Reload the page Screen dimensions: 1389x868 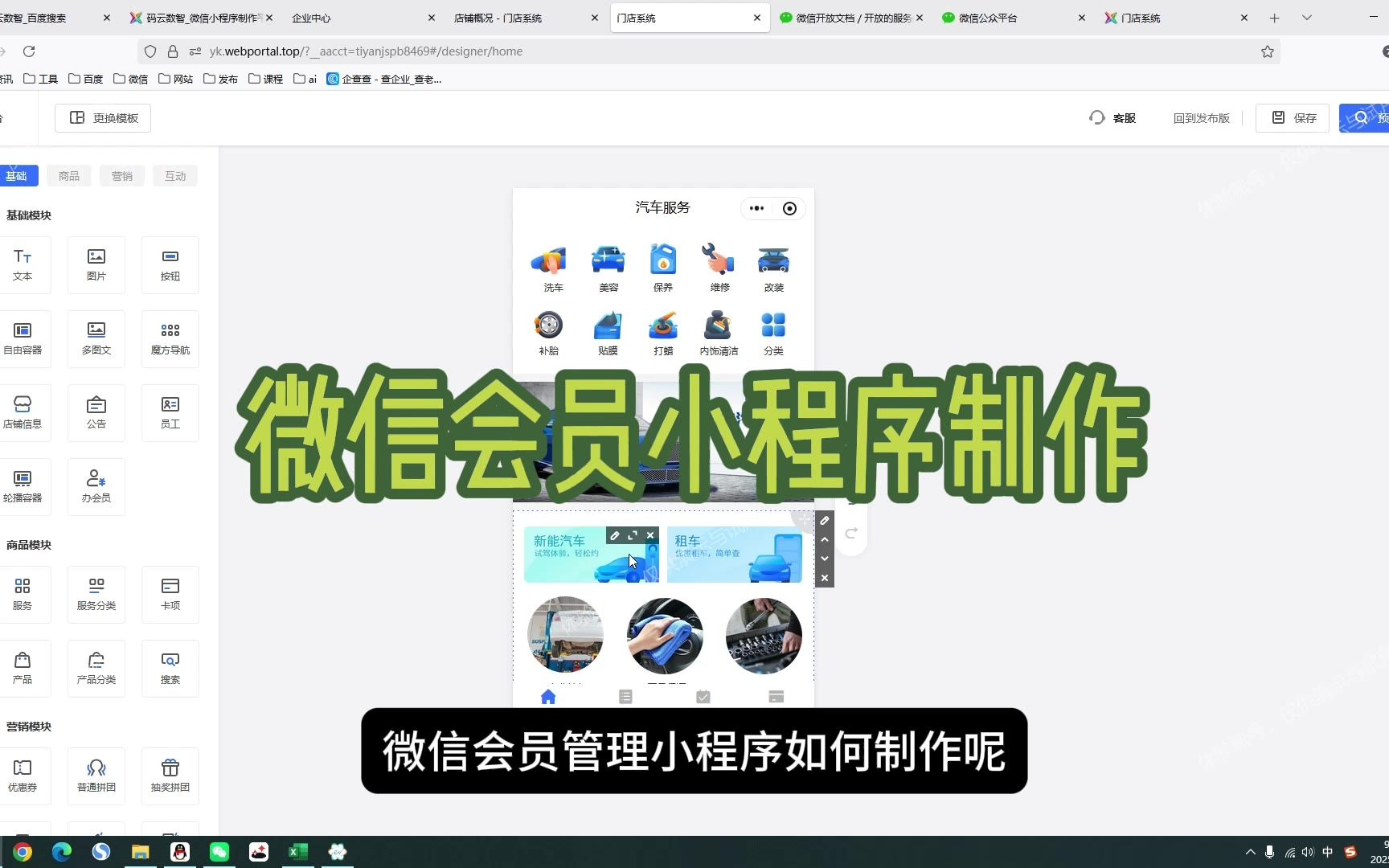[29, 51]
